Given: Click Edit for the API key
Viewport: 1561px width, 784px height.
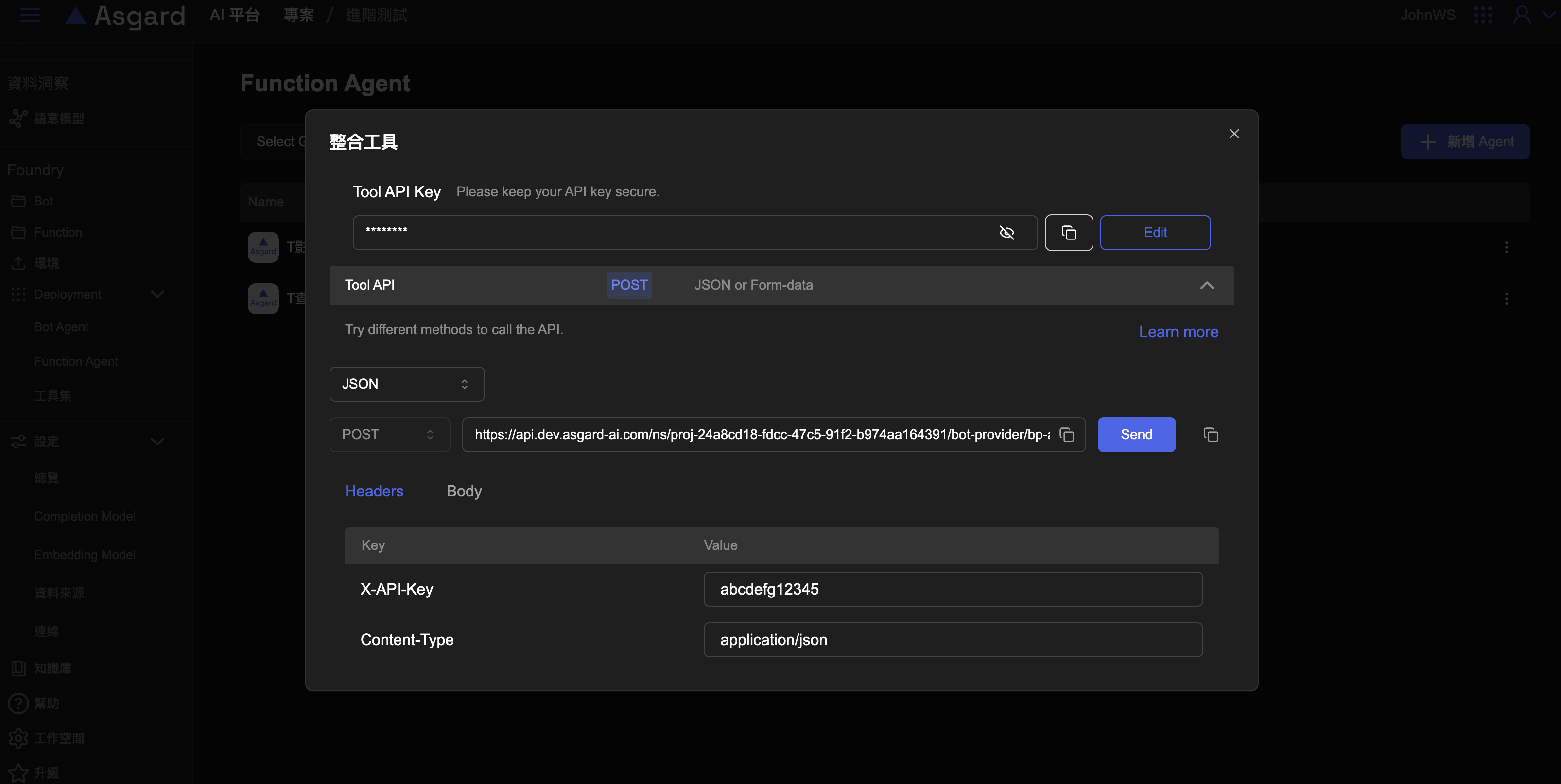Looking at the screenshot, I should (1155, 233).
